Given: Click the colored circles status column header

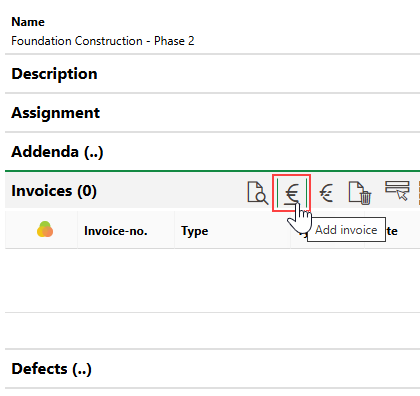Looking at the screenshot, I should [45, 229].
